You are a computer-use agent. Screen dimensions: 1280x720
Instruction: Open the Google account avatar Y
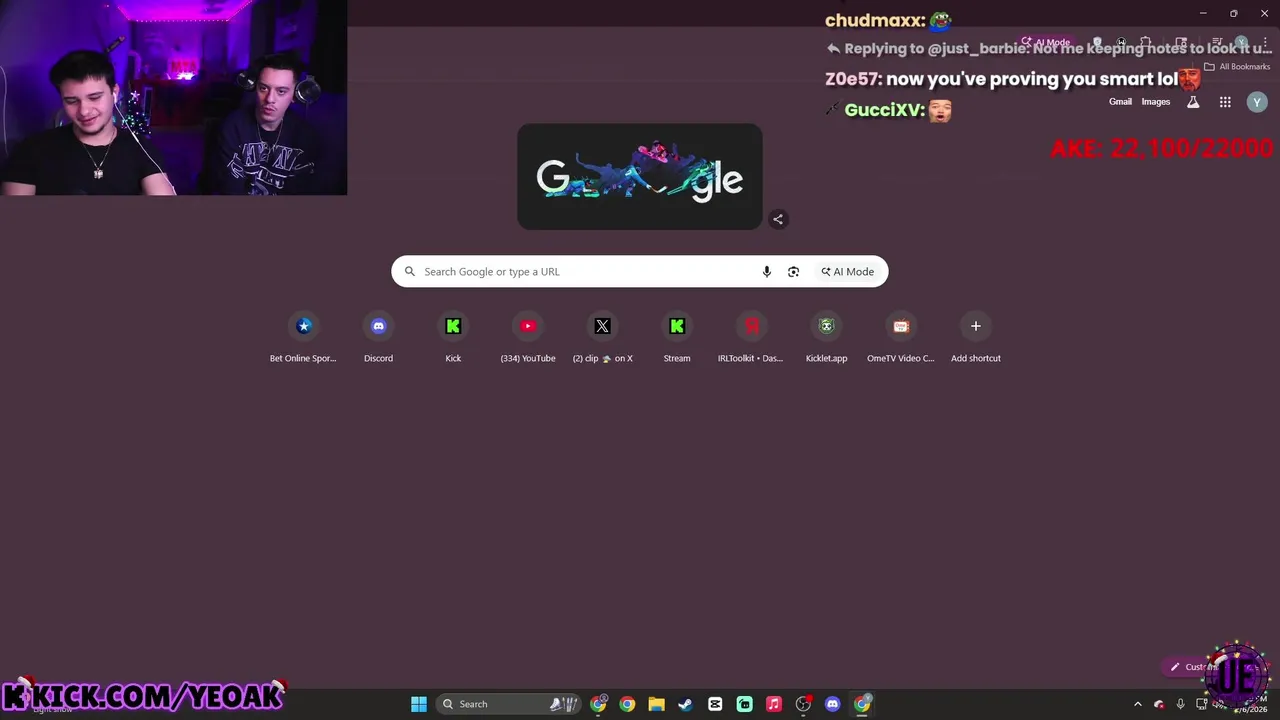point(1257,102)
